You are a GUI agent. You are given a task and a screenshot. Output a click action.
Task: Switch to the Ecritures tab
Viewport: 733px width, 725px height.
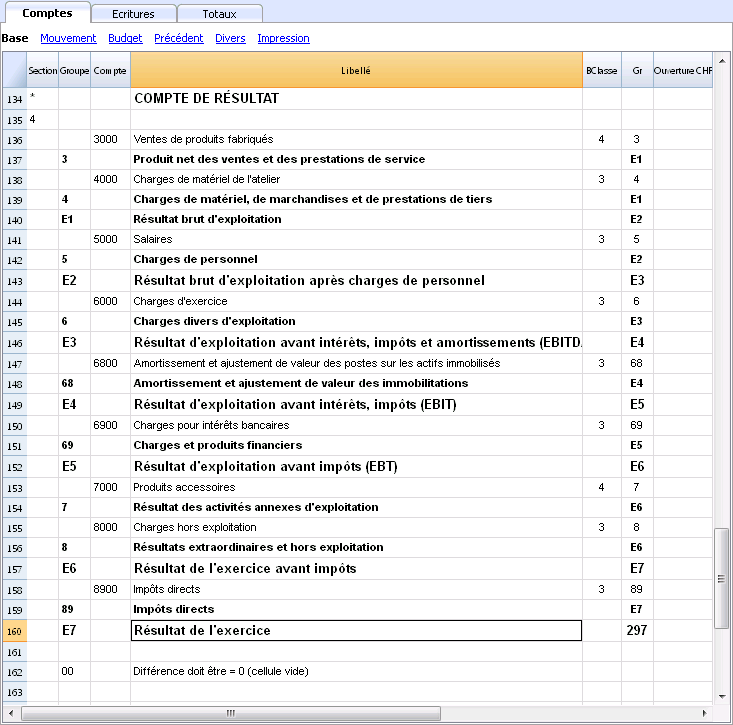click(134, 14)
